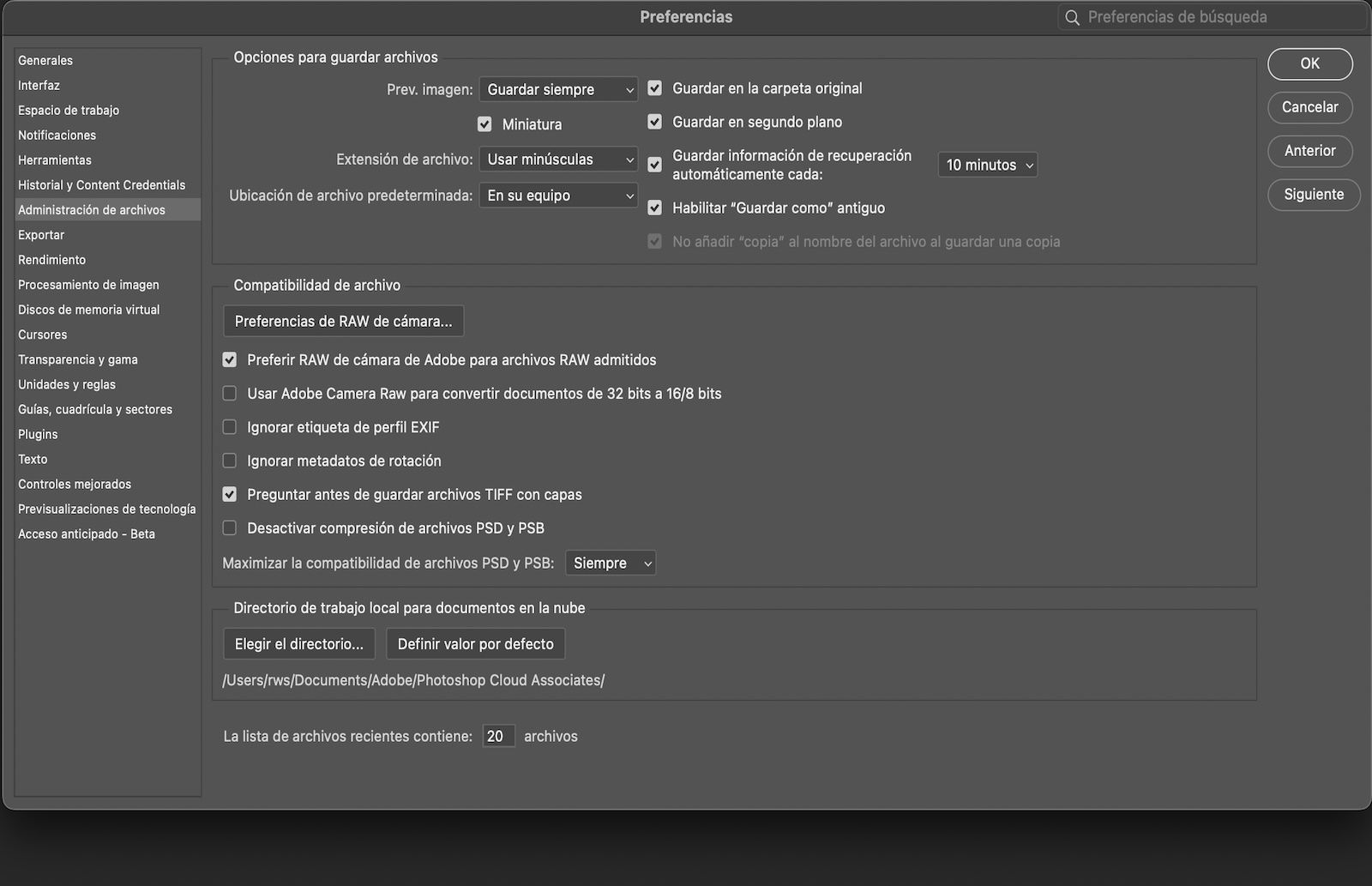The height and width of the screenshot is (886, 1372).
Task: Switch to the Rendimiento preferences section
Action: point(51,259)
